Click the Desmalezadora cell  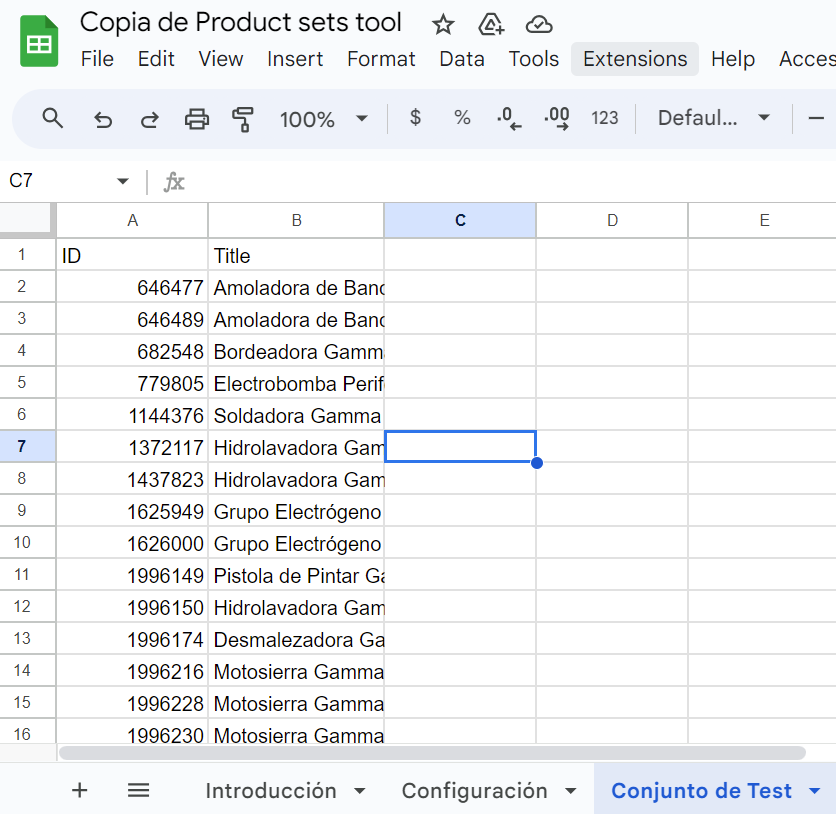click(x=296, y=639)
